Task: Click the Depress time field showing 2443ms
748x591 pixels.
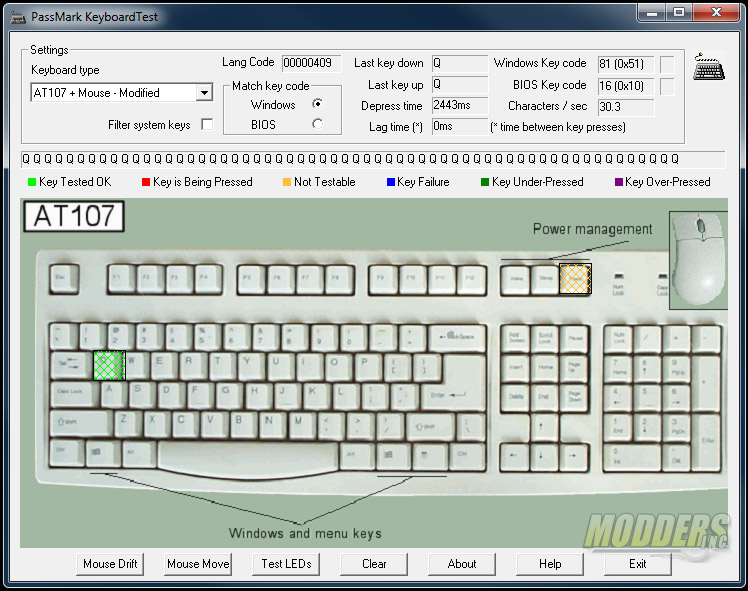Action: click(x=460, y=105)
